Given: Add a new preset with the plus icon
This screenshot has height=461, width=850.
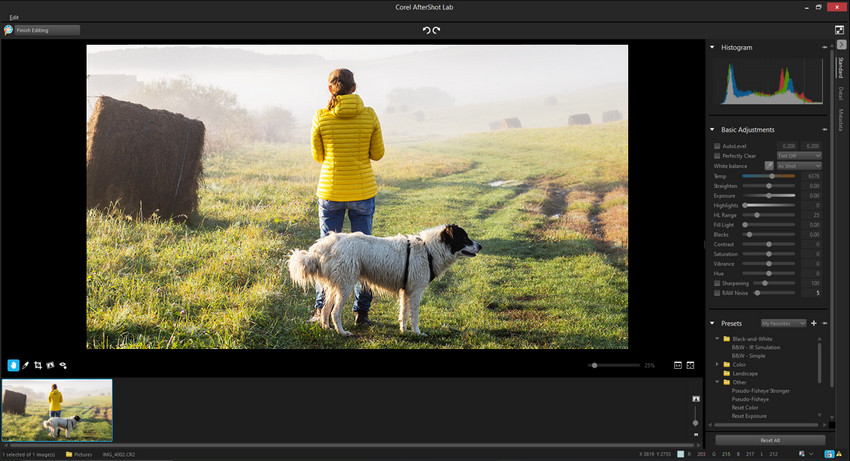Looking at the screenshot, I should (x=814, y=323).
